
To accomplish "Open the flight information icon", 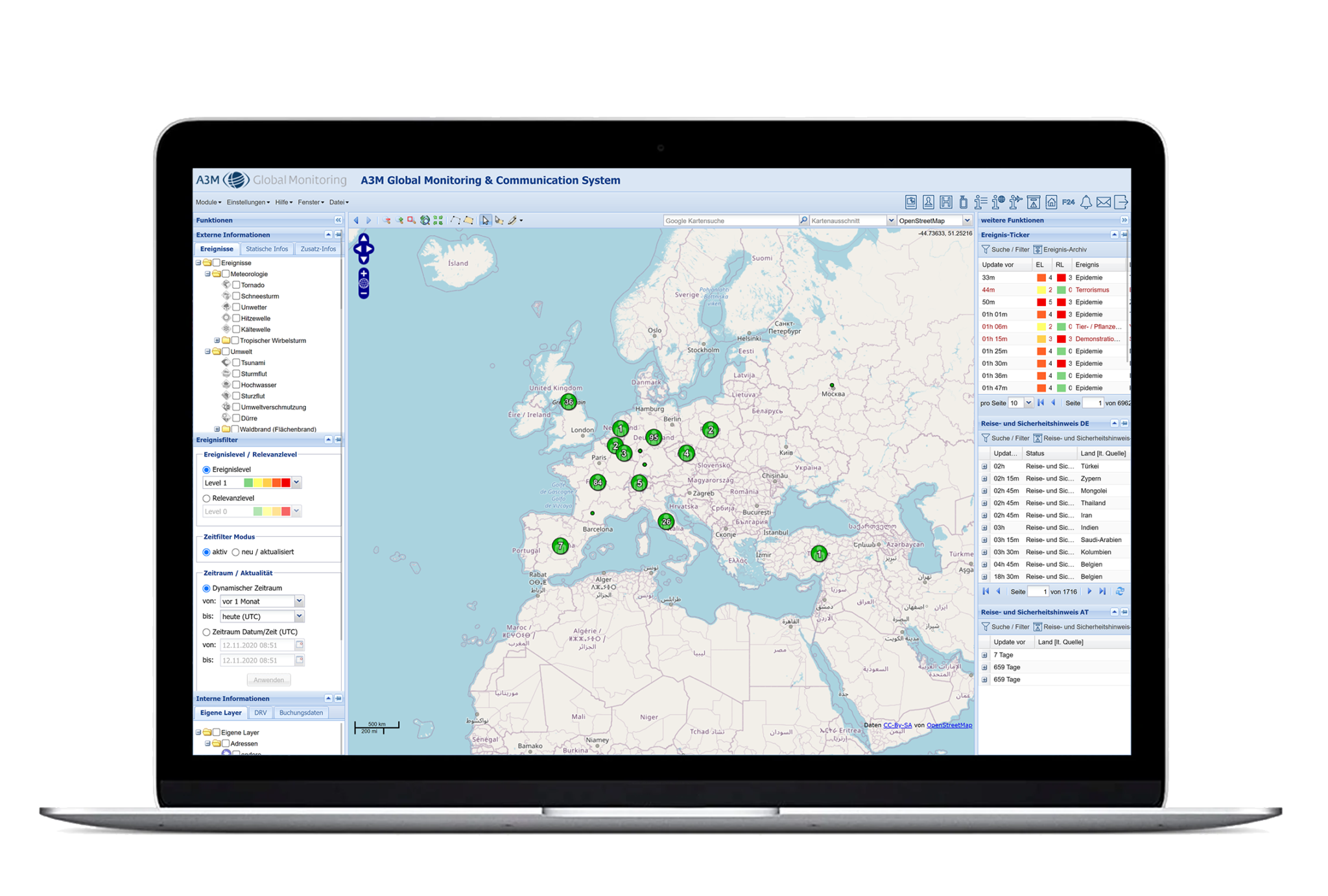I will (1016, 202).
